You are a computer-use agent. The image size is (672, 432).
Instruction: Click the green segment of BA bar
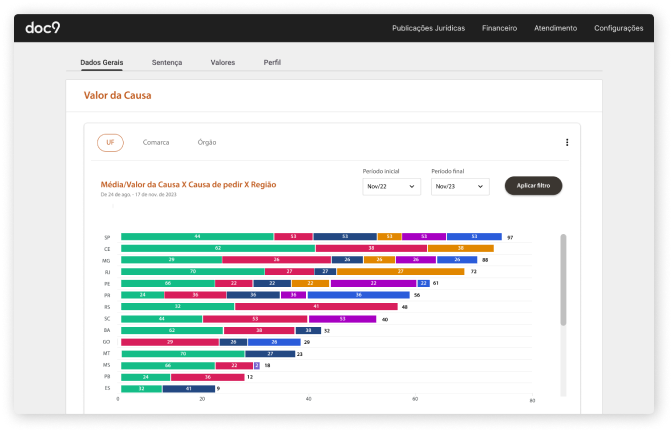172,330
